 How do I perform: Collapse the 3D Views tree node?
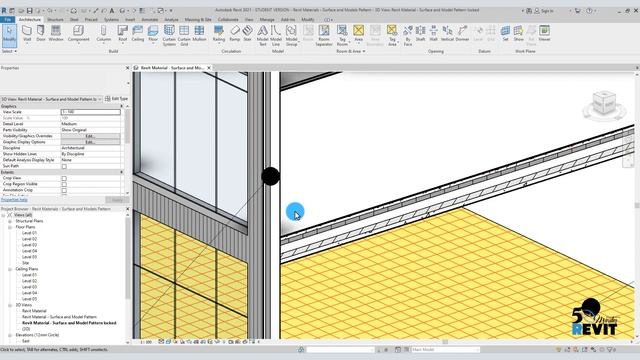[x=10, y=305]
